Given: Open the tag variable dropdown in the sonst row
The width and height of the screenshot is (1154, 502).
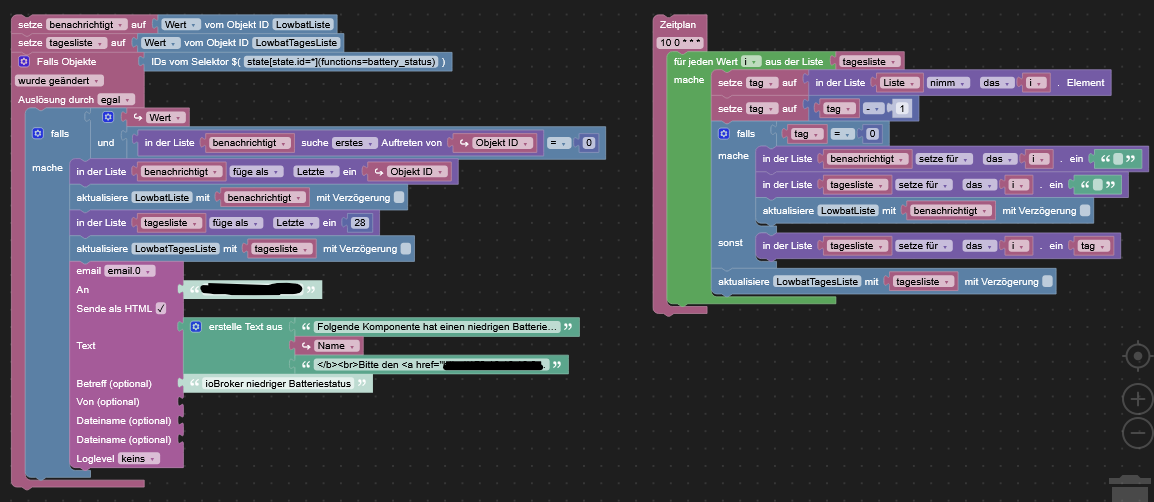Looking at the screenshot, I should click(x=1094, y=246).
